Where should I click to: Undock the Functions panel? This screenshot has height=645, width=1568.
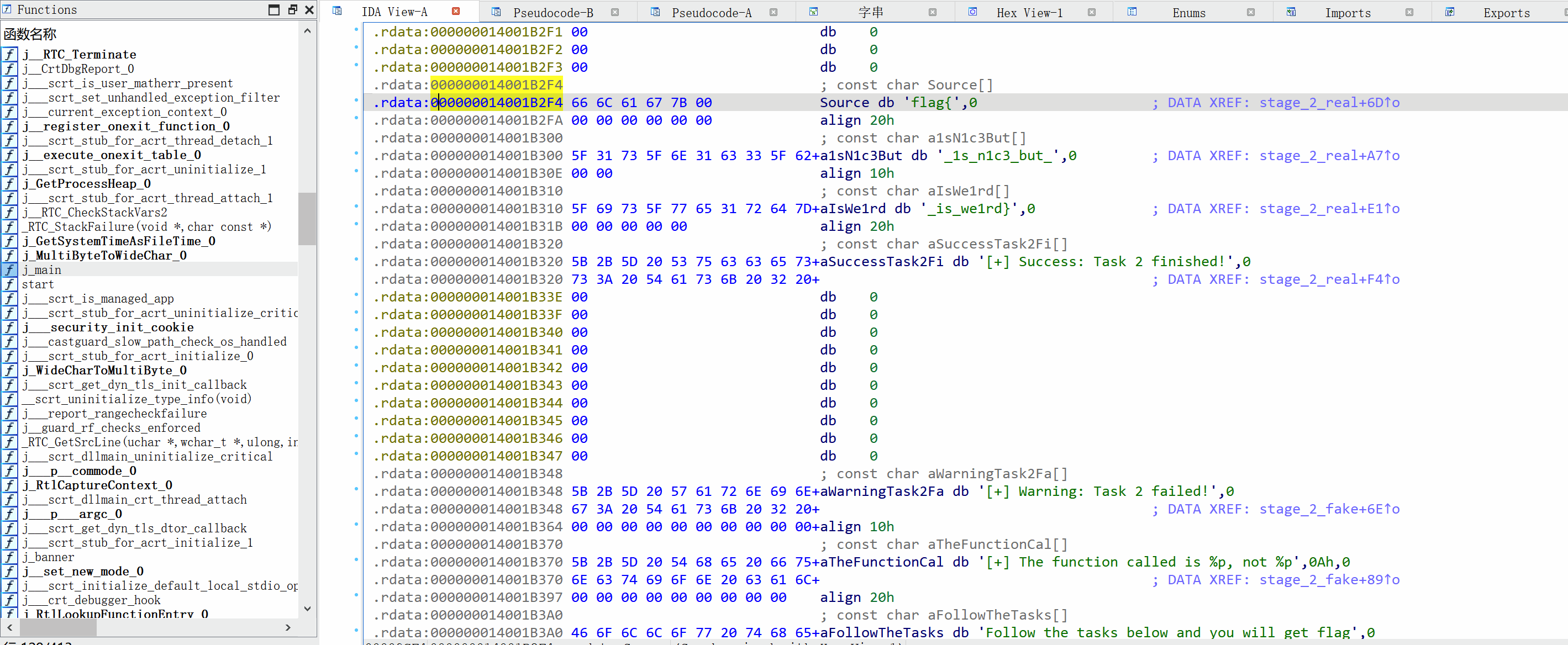(292, 10)
